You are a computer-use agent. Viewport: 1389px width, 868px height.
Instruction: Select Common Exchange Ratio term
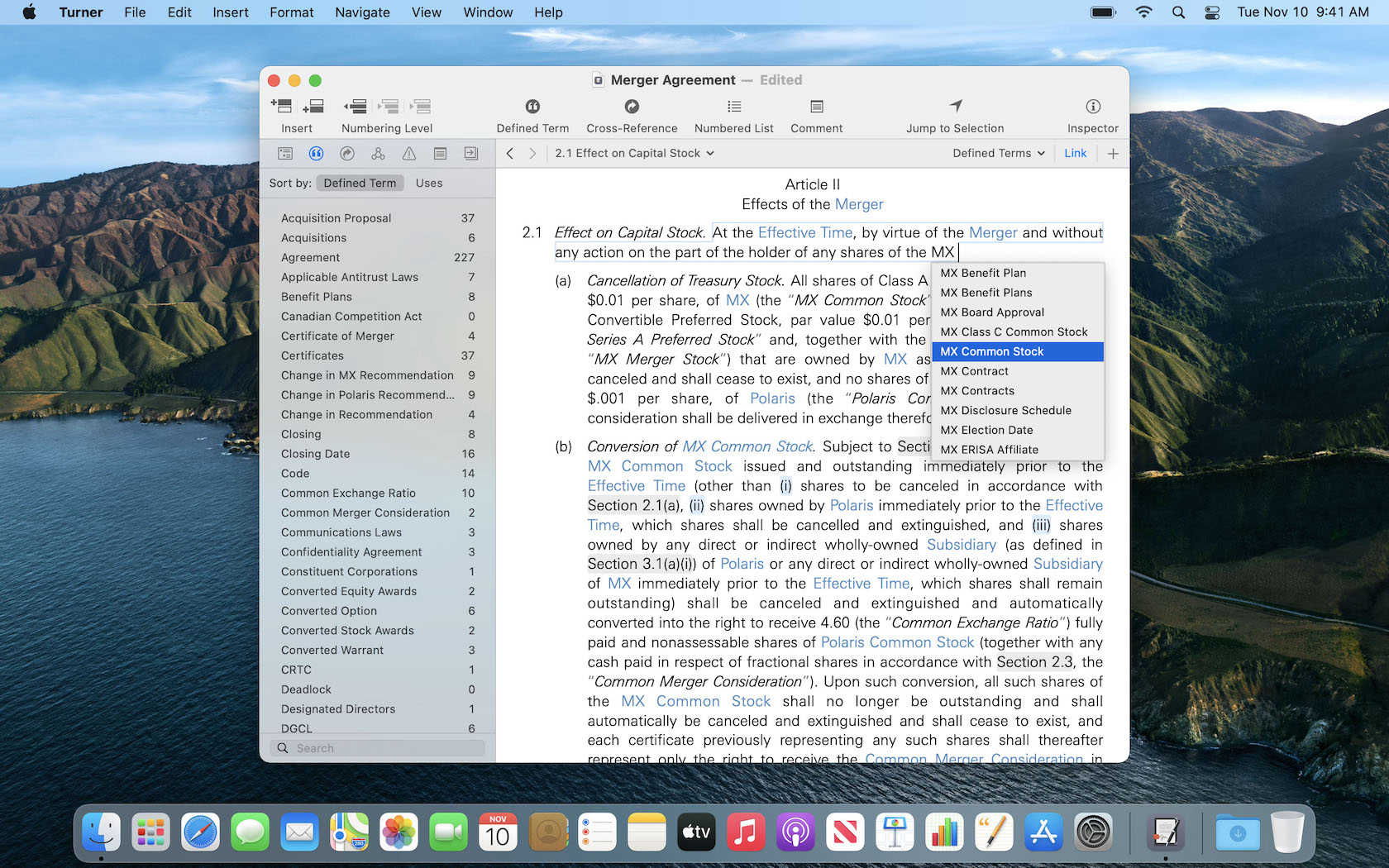pos(377,493)
